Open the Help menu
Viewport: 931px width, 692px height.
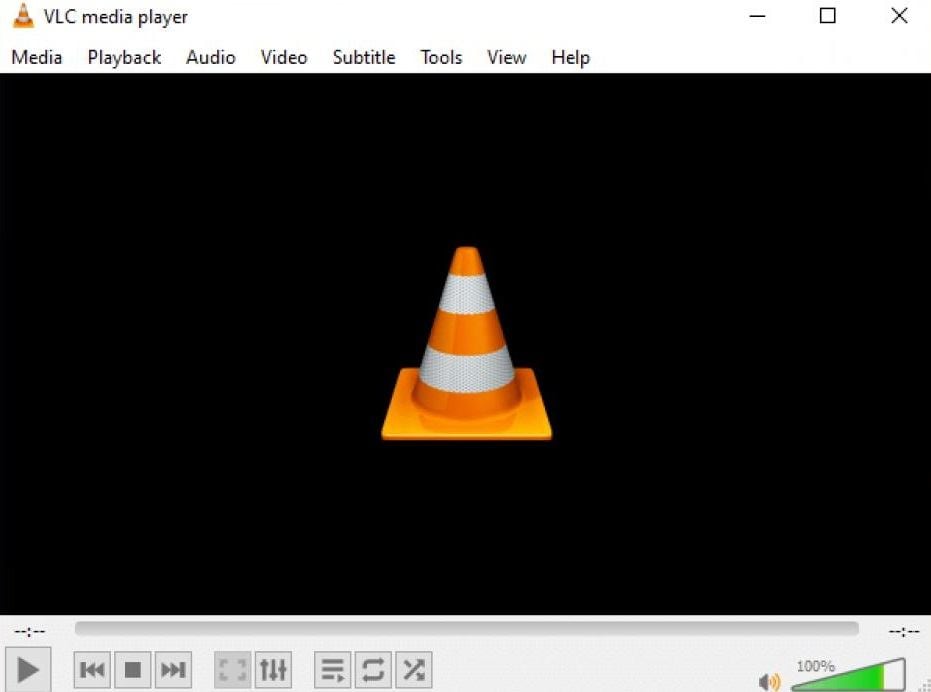coord(571,58)
